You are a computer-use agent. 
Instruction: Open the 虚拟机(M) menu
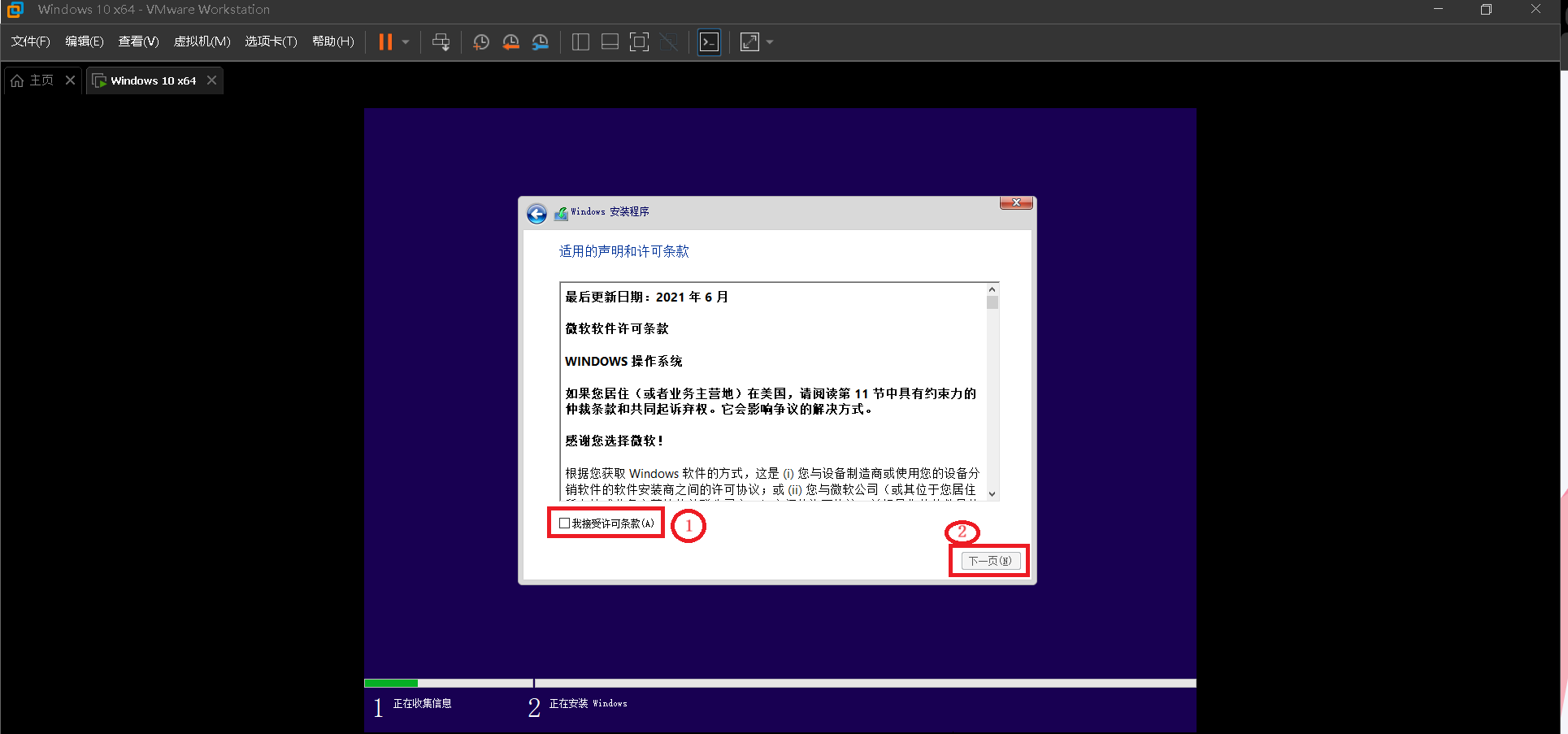(x=202, y=41)
